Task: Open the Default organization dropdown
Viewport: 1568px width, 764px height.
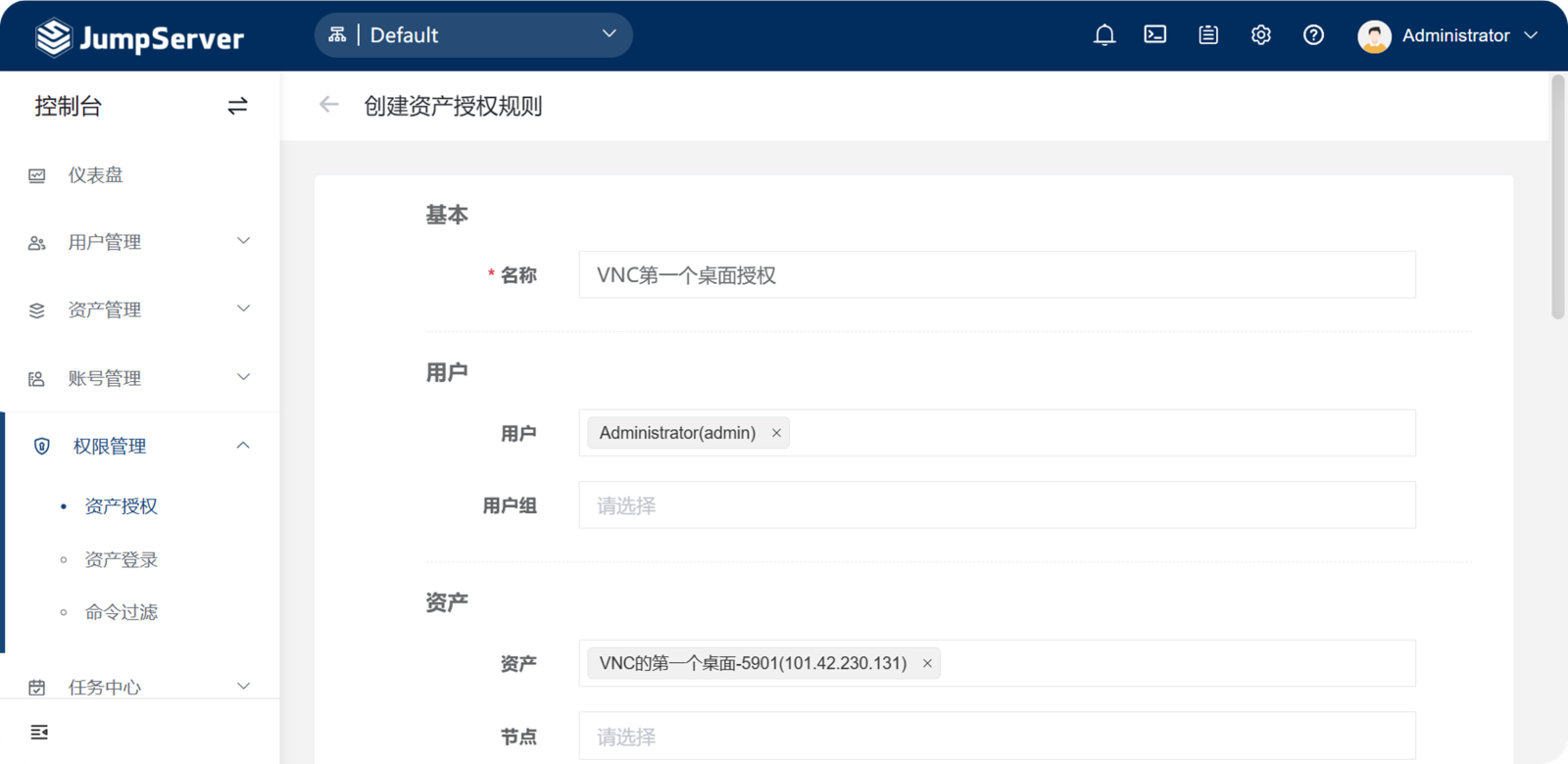Action: pos(473,35)
